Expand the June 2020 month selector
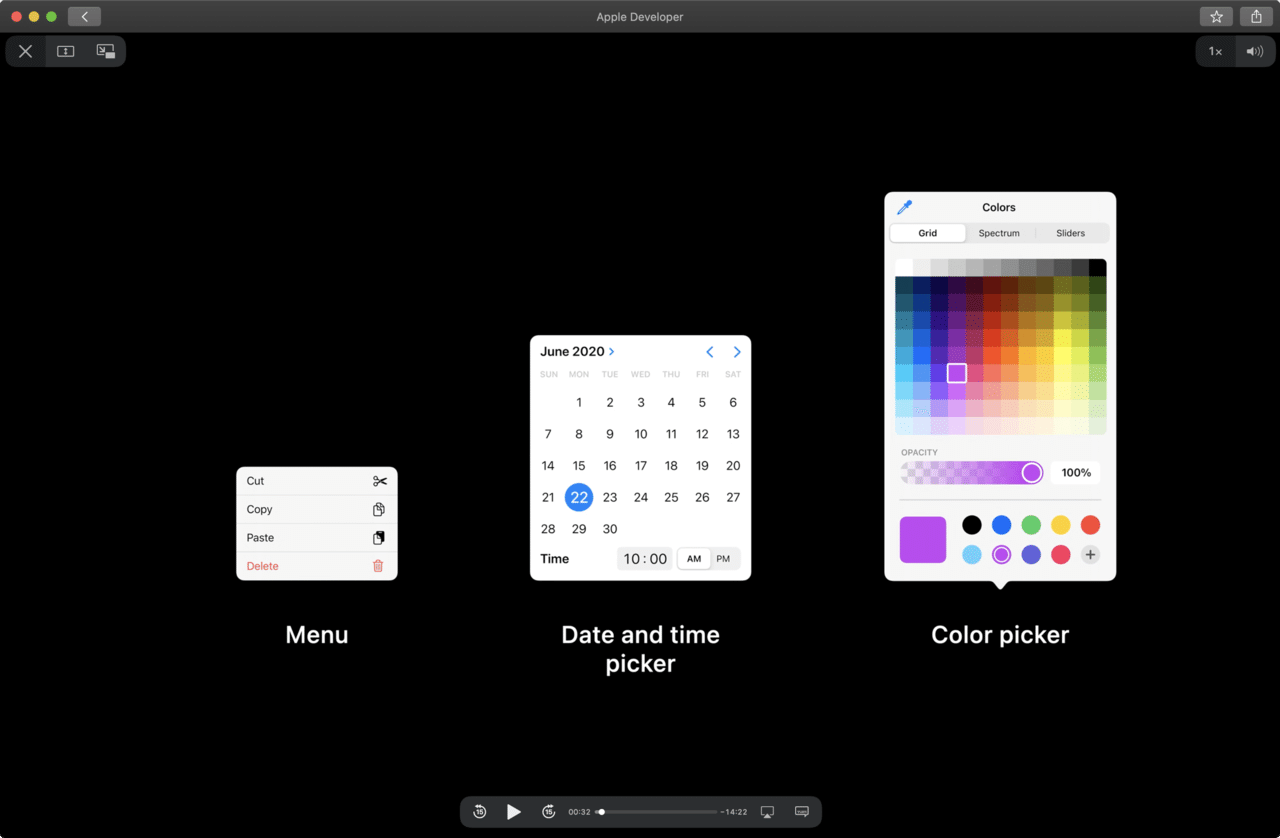1280x838 pixels. [578, 352]
